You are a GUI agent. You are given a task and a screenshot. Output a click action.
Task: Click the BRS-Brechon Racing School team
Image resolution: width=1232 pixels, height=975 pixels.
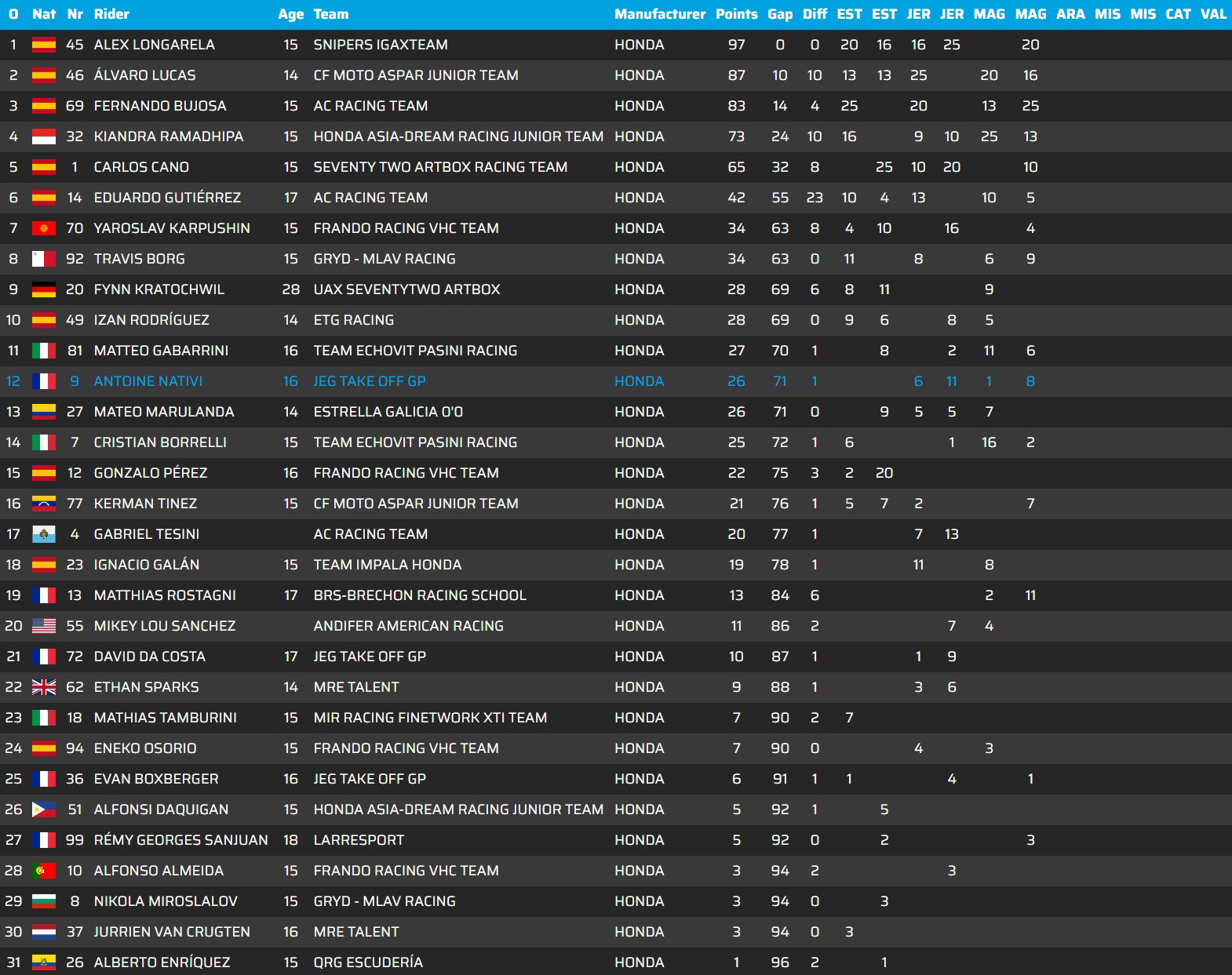point(419,595)
